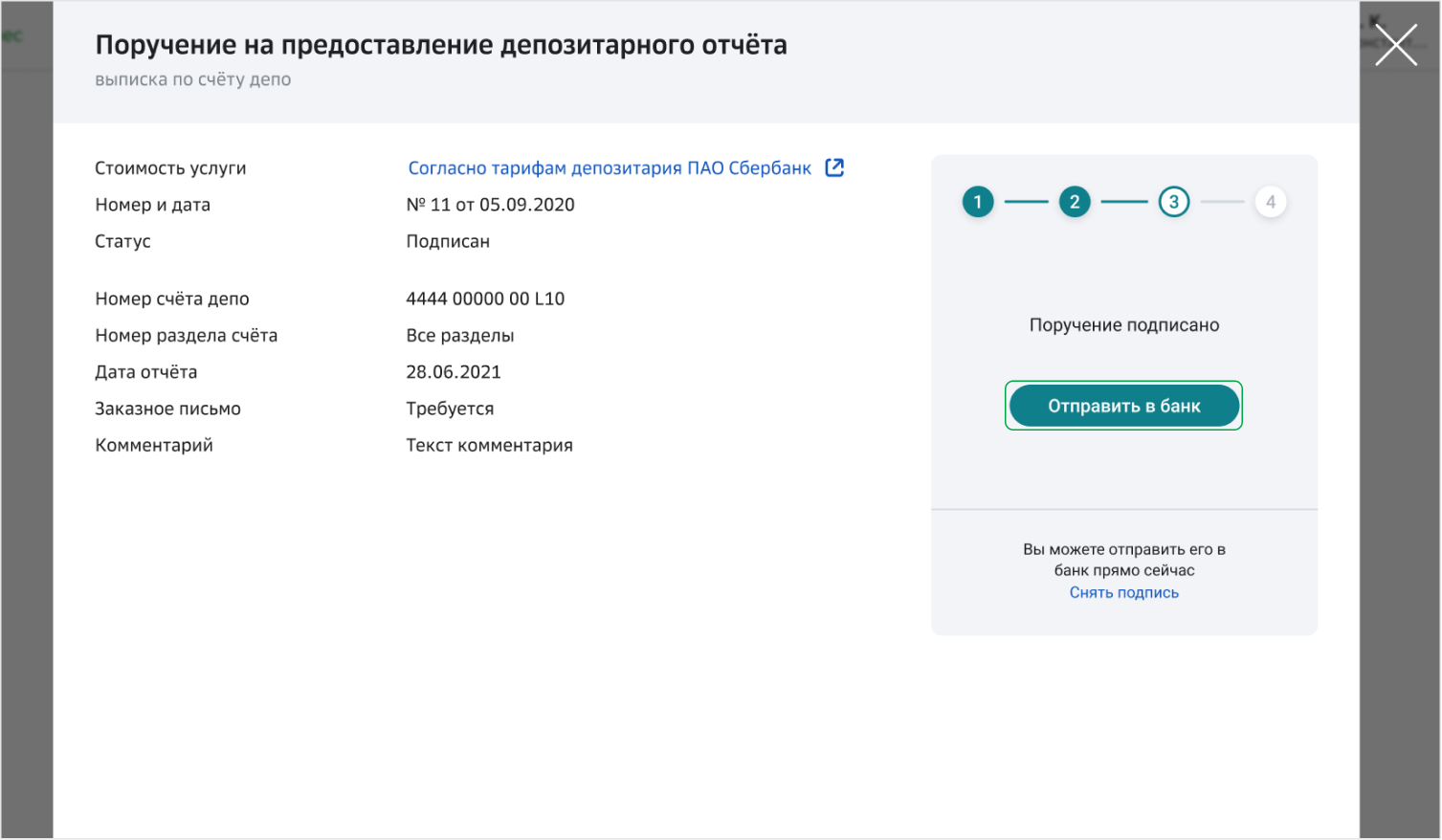Click the 'Номер и дата' label
The image size is (1442, 840).
pos(152,205)
